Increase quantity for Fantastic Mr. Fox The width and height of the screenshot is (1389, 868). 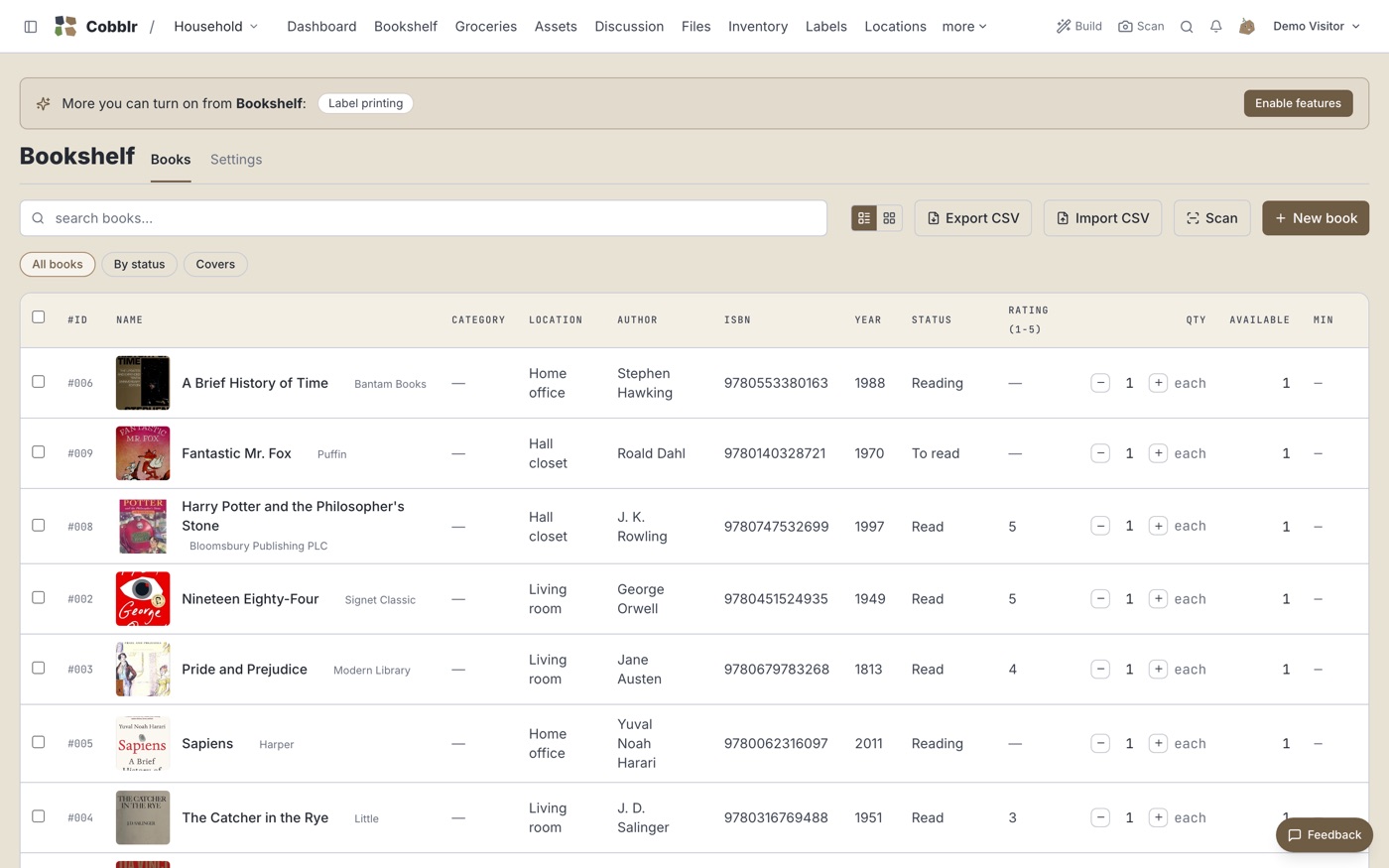(1158, 453)
